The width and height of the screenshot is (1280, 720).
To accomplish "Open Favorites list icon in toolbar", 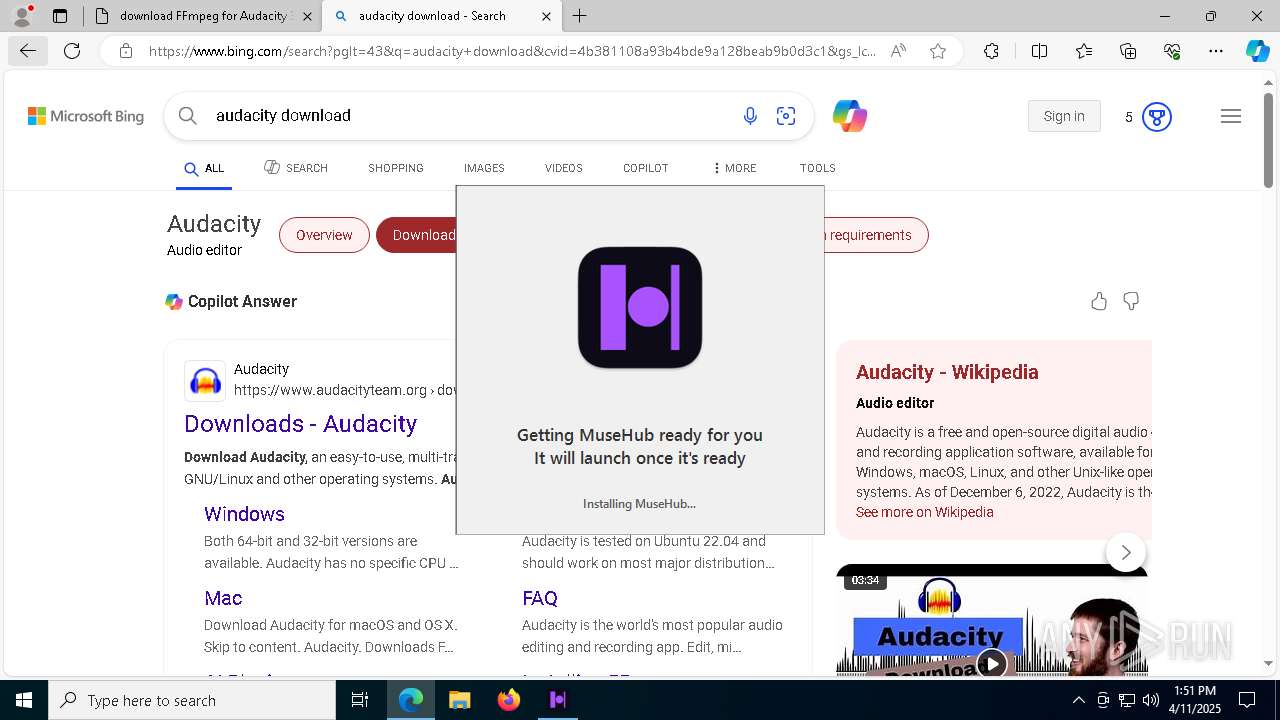I will coord(1084,51).
